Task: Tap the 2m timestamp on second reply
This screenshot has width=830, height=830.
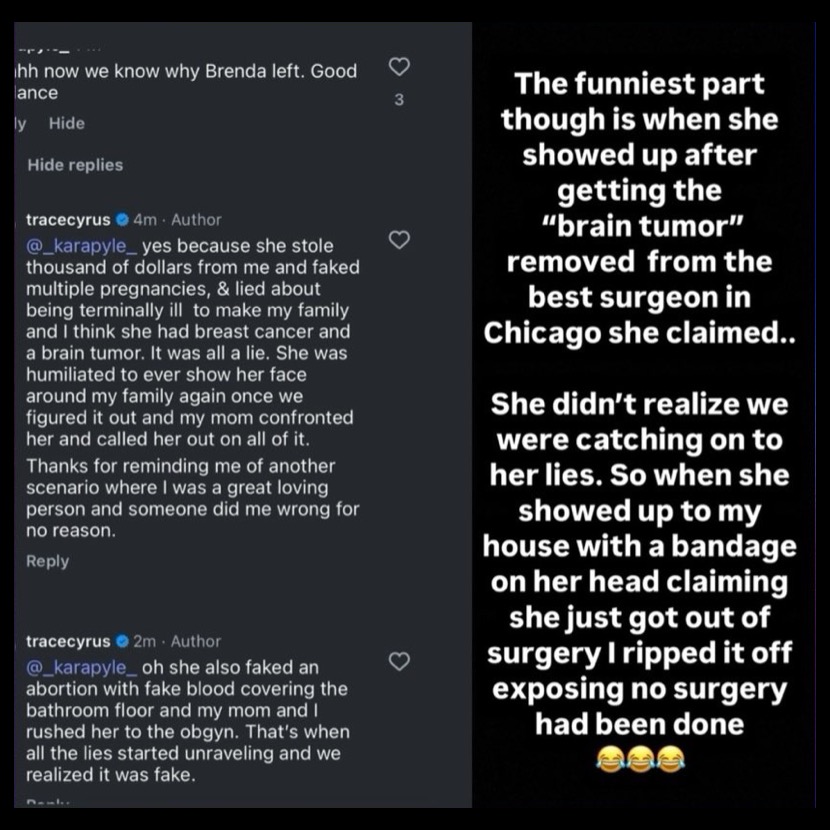Action: (x=145, y=642)
